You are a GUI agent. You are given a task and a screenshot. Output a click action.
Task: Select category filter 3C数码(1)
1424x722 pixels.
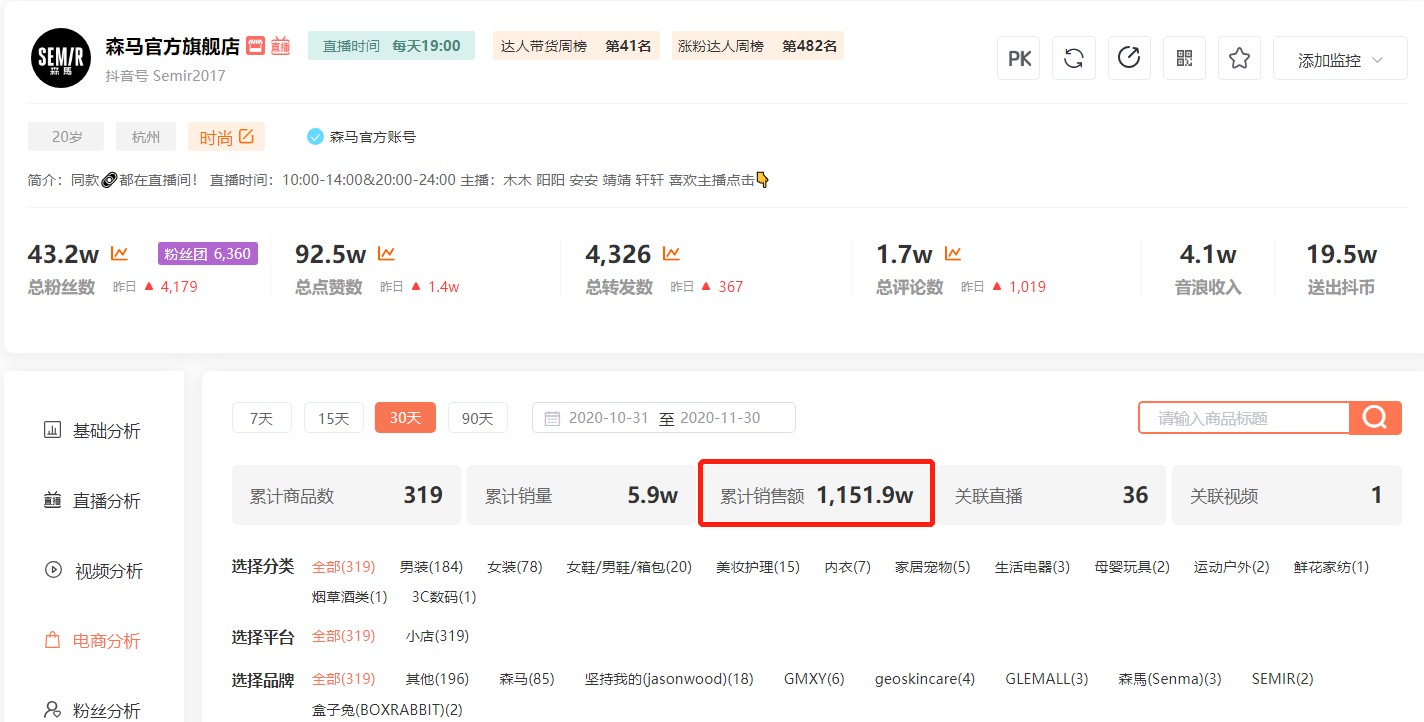tap(444, 597)
